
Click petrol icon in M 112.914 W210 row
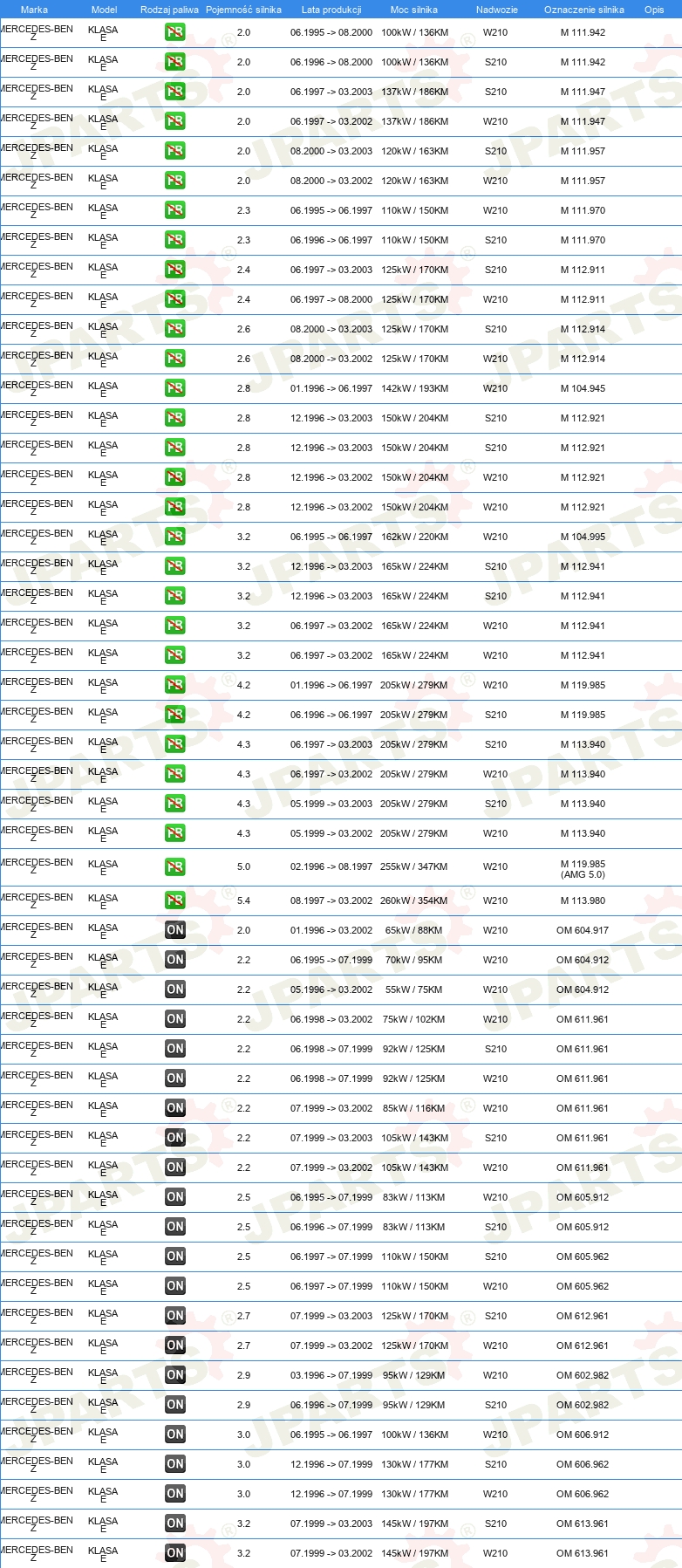click(x=175, y=359)
